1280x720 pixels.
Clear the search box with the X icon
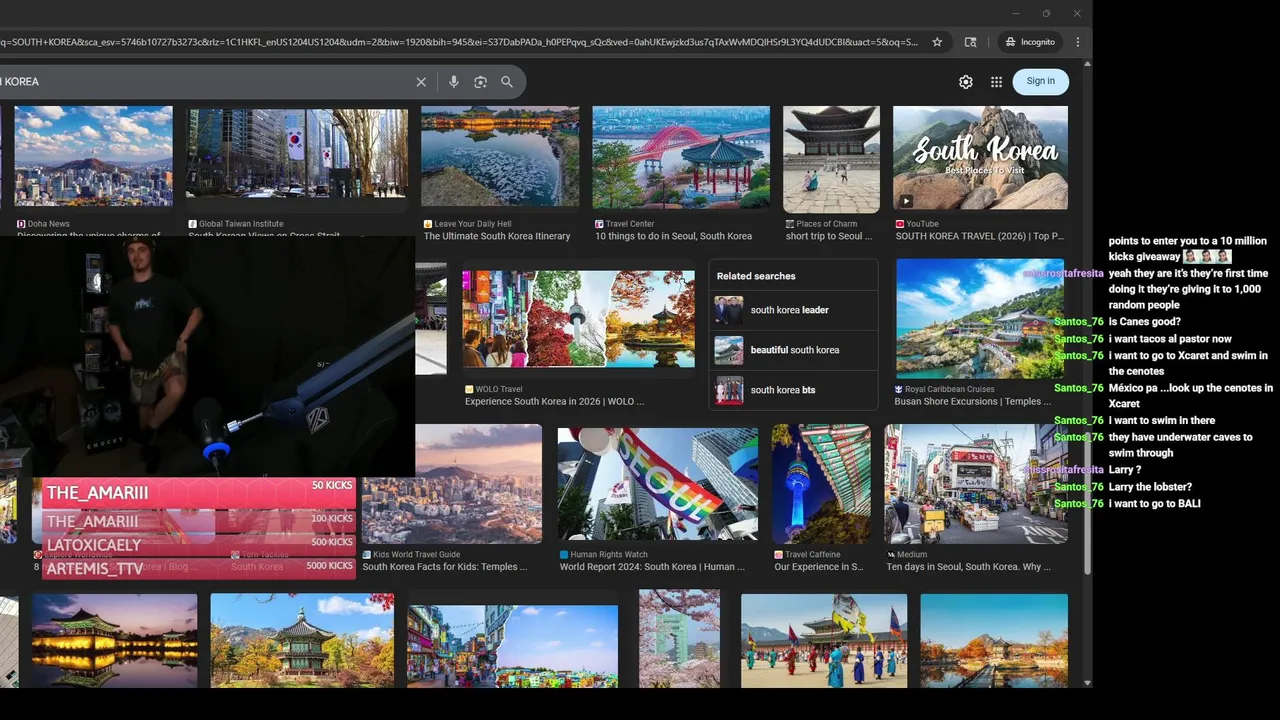pyautogui.click(x=421, y=82)
